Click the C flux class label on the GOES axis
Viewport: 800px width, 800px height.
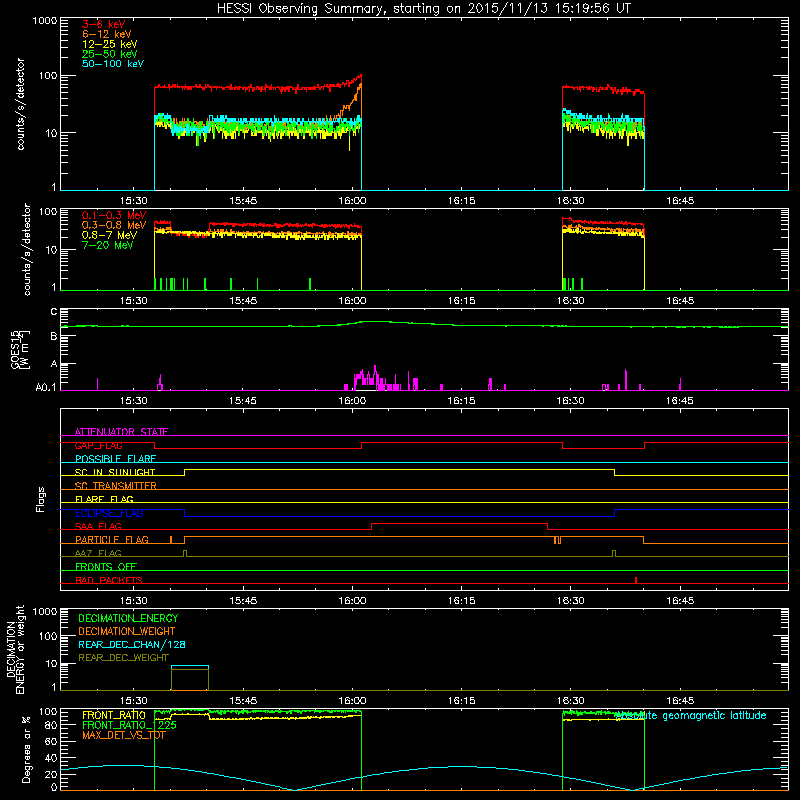[54, 312]
